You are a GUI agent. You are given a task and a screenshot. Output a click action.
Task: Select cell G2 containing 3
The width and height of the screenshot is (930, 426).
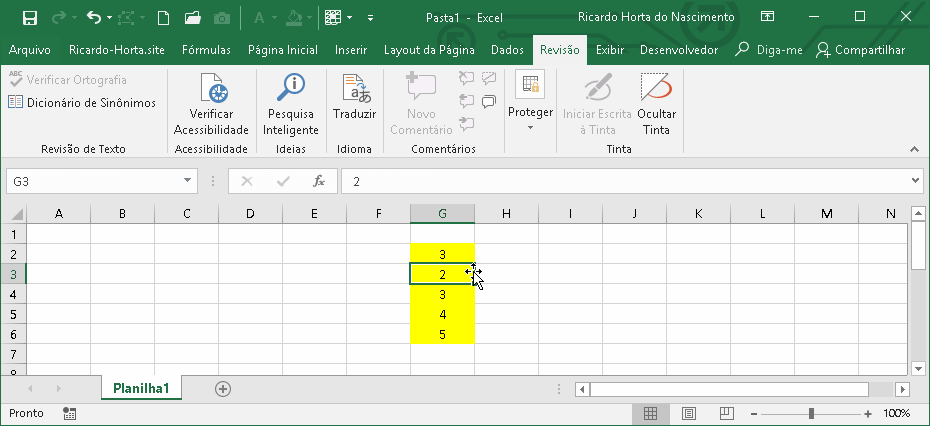pyautogui.click(x=442, y=254)
